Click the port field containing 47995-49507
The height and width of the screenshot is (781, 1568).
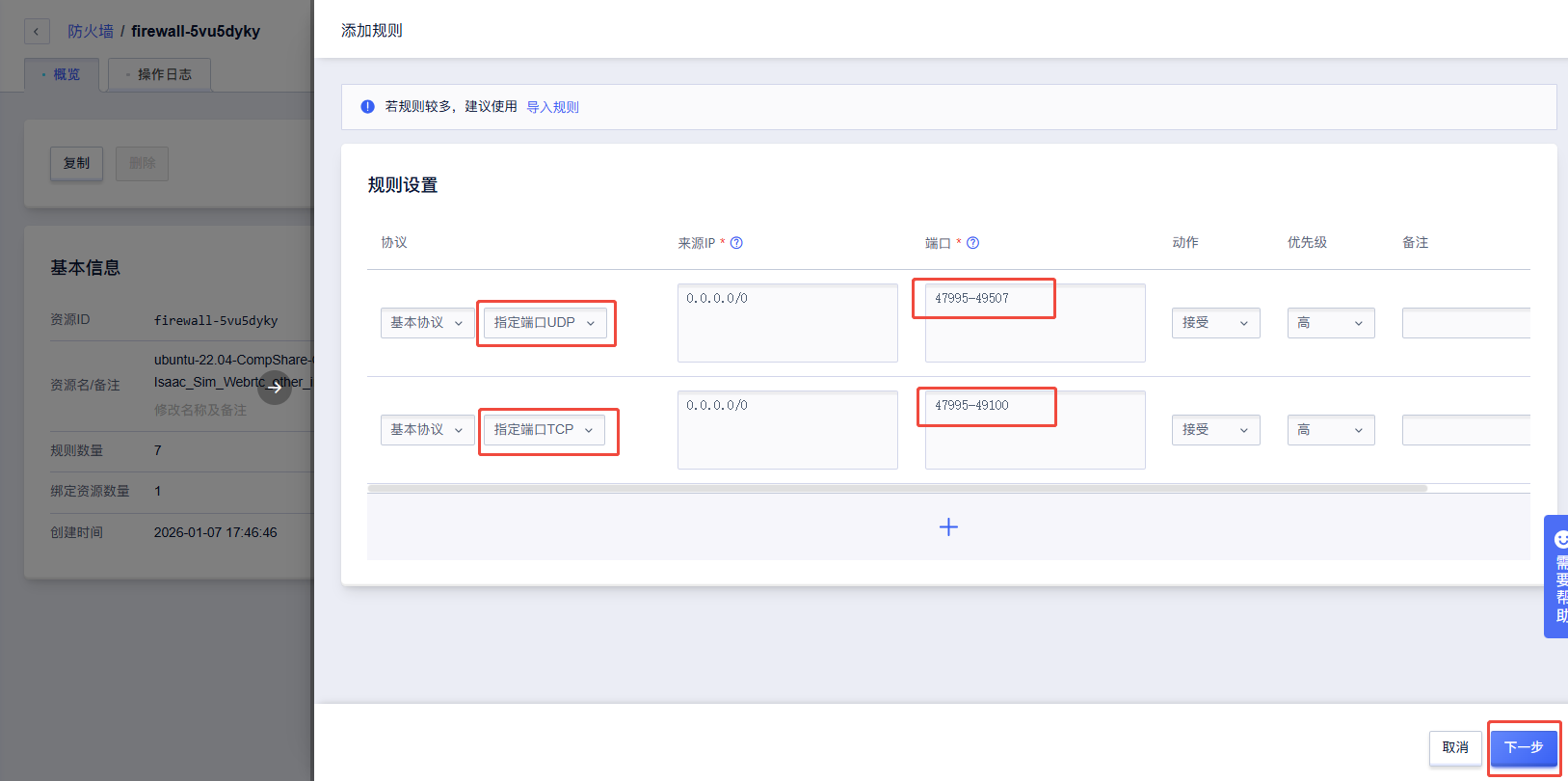(1034, 322)
